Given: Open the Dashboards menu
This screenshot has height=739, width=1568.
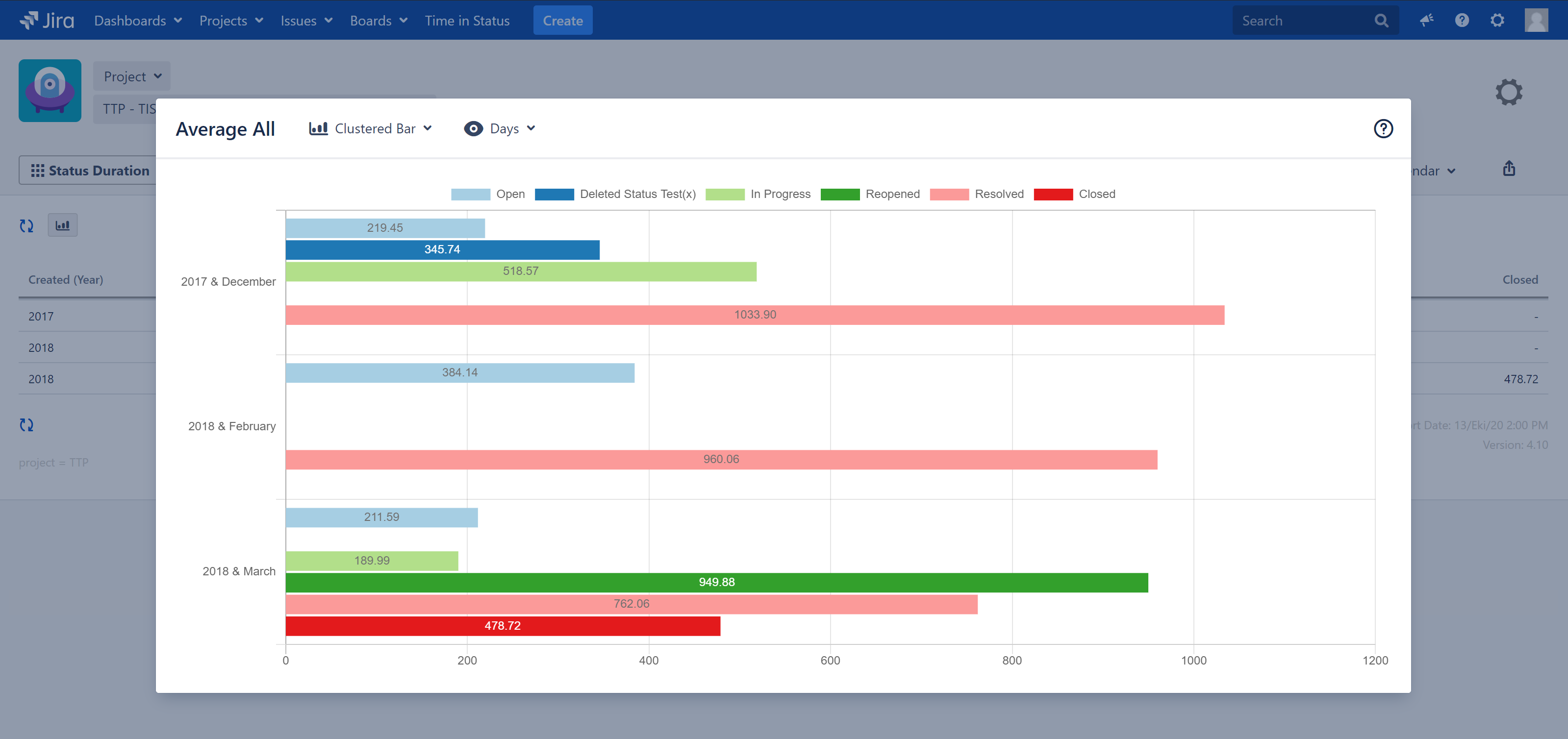Looking at the screenshot, I should [138, 21].
